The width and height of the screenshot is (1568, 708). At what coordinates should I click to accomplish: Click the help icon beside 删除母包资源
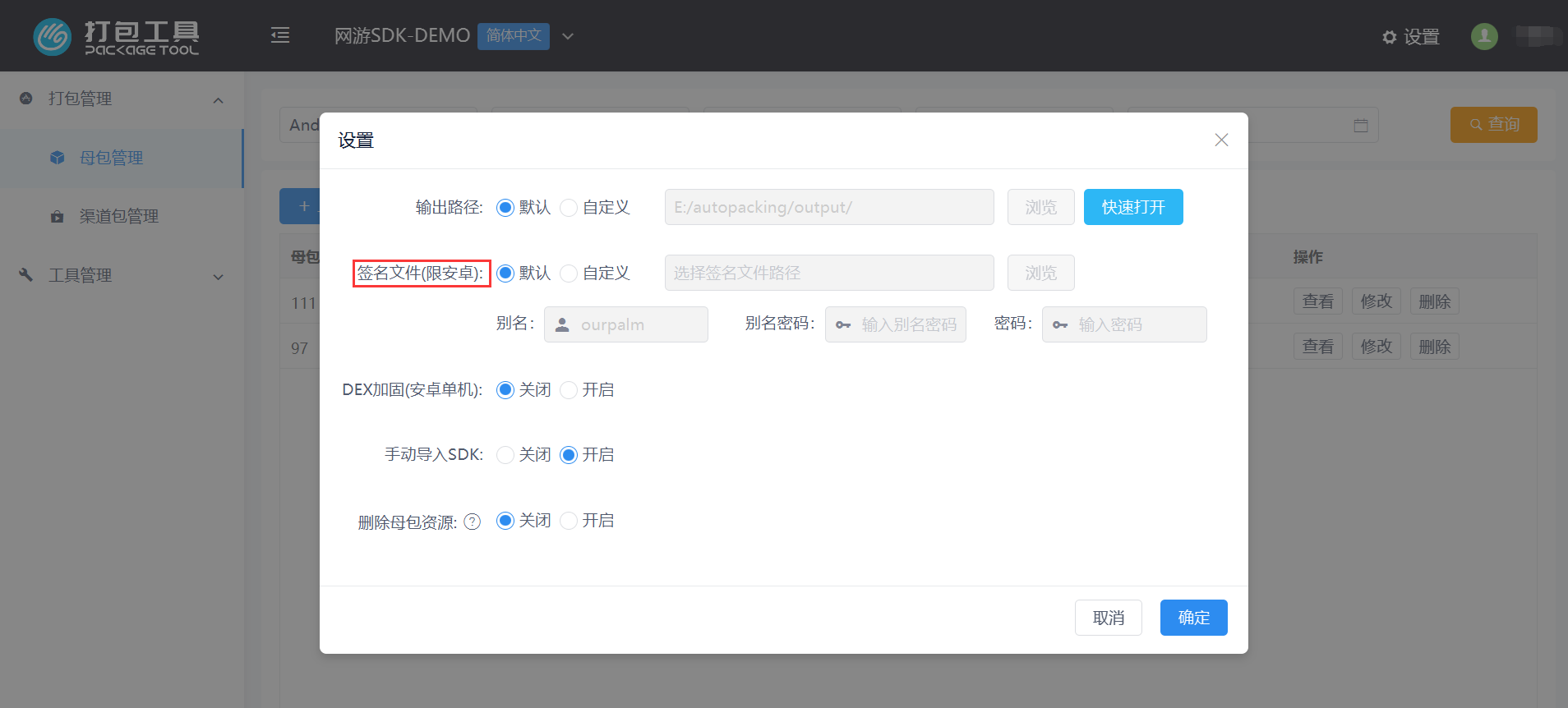[x=473, y=522]
